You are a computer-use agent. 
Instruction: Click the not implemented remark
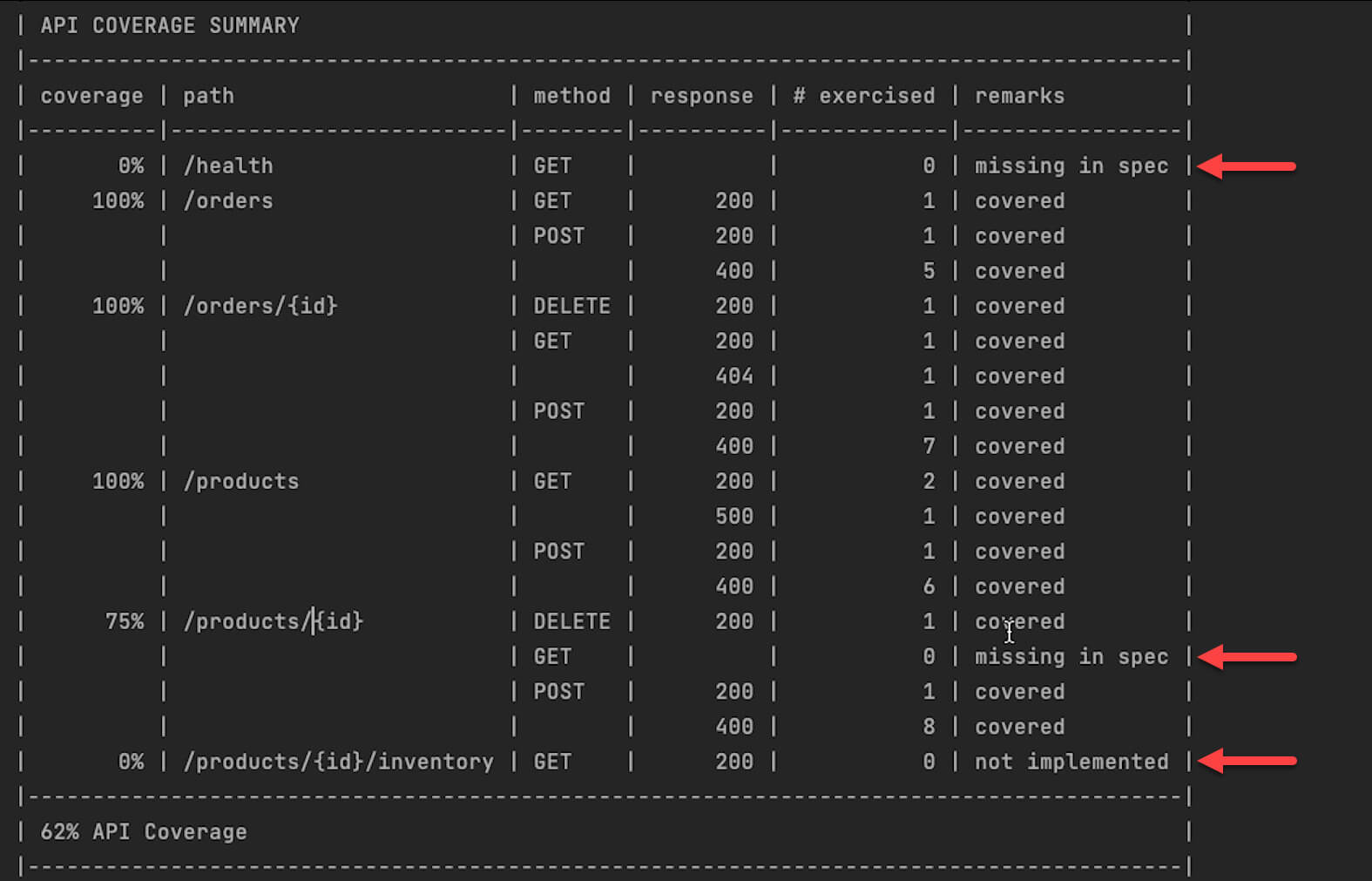coord(1071,762)
